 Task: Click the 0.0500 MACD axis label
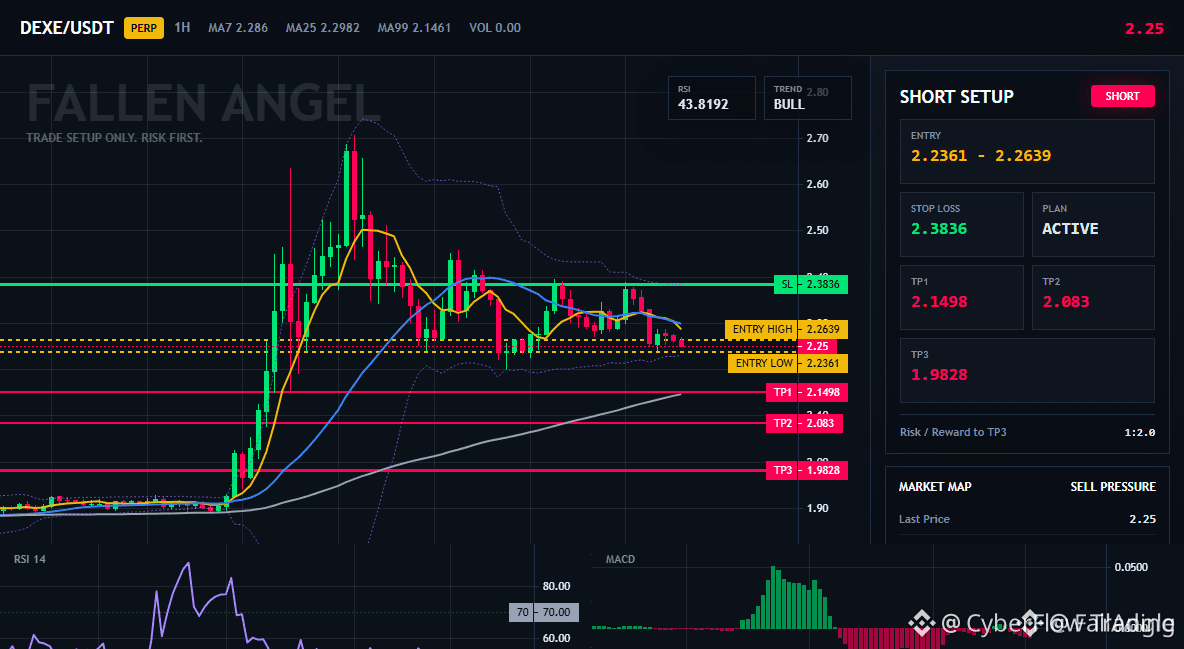coord(1131,567)
